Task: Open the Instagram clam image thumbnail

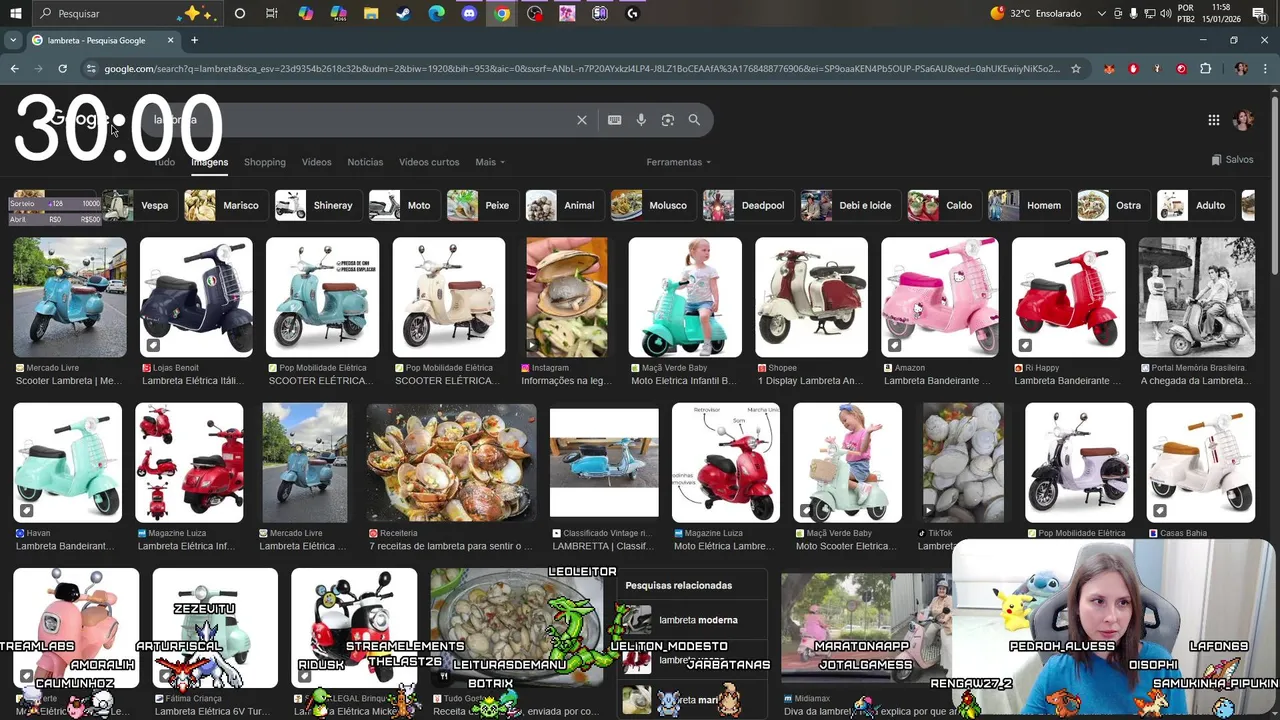Action: click(567, 297)
